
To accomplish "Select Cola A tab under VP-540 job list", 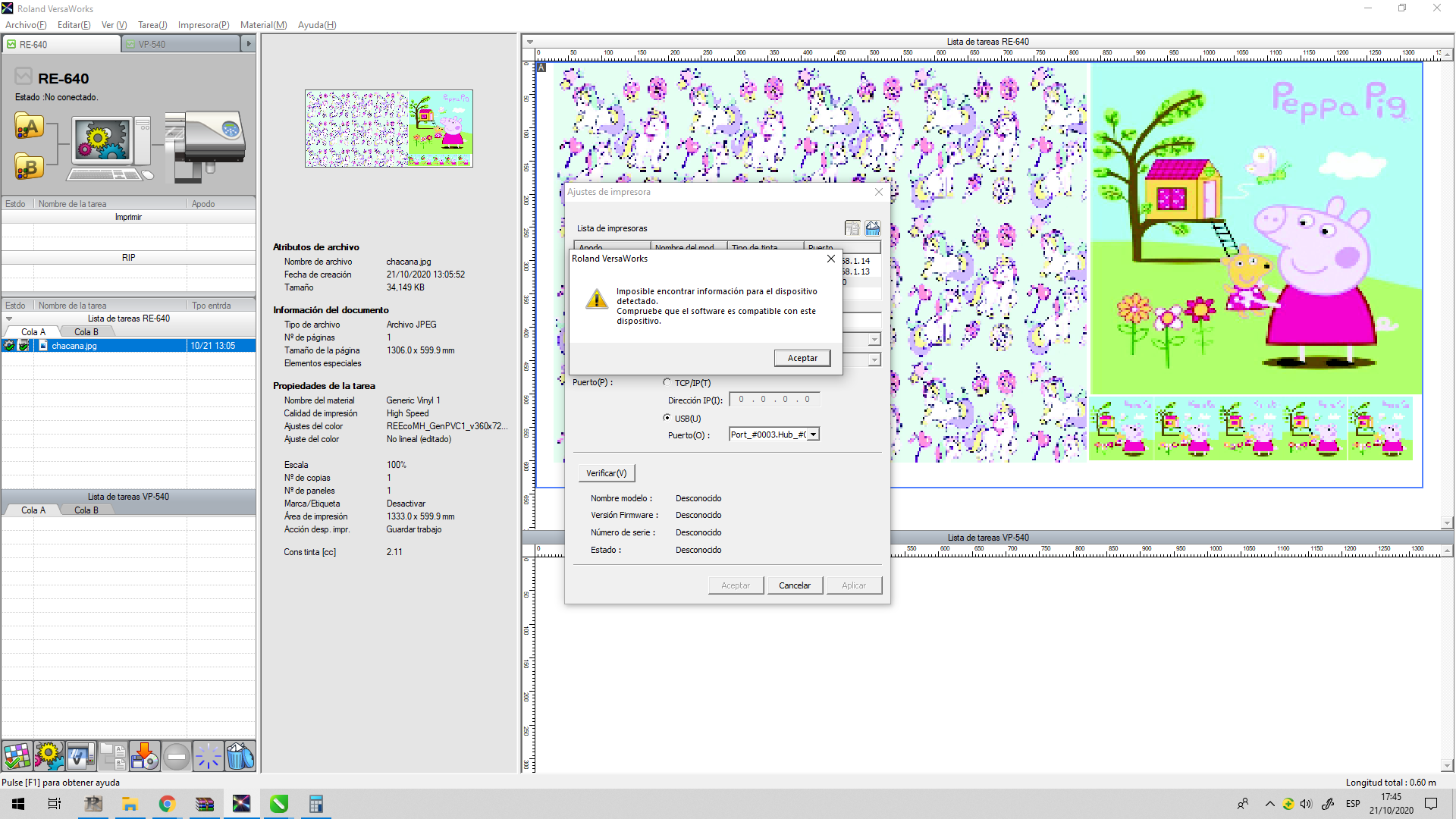I will (33, 510).
